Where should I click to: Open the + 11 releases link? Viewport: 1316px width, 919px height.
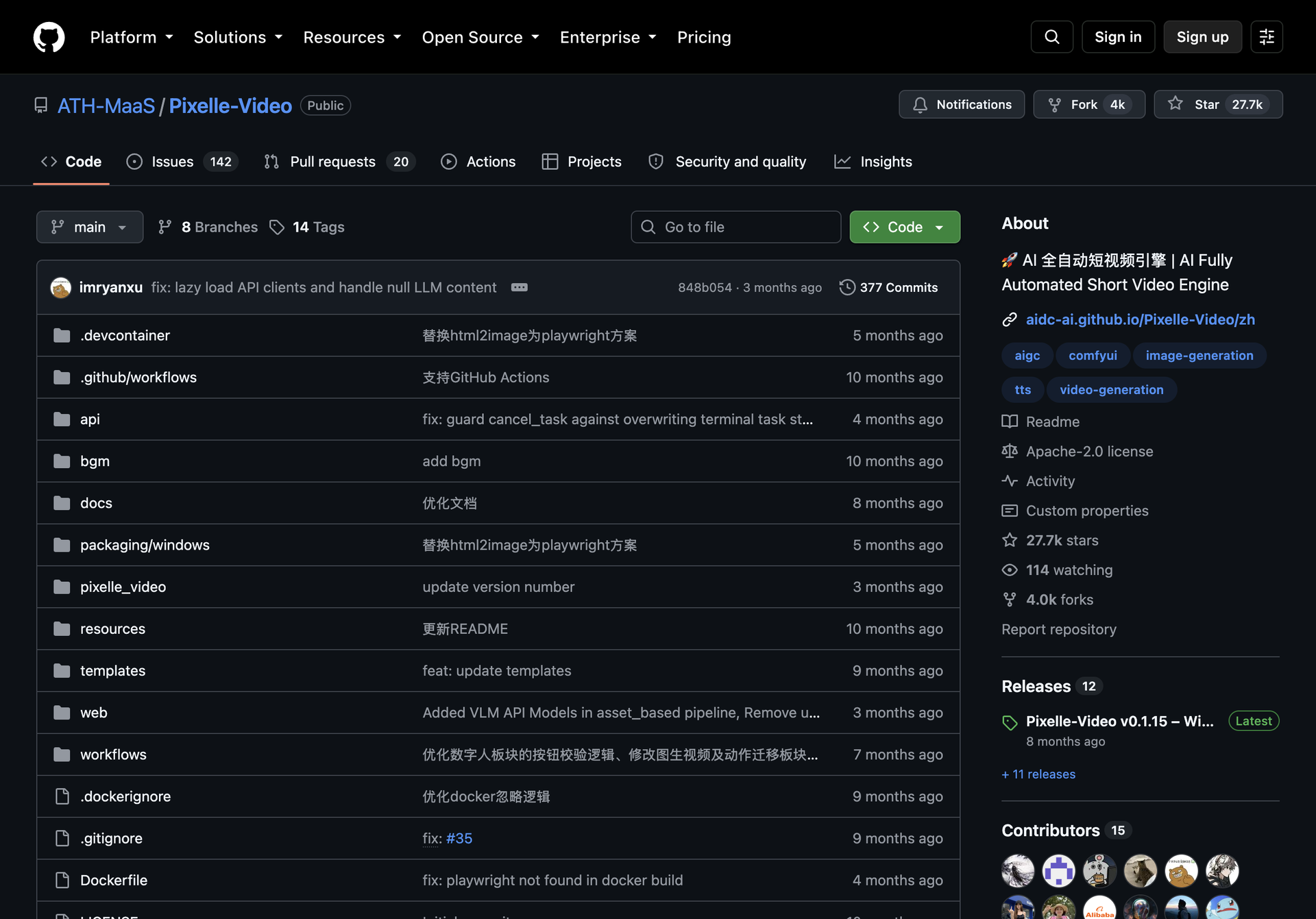(x=1038, y=774)
